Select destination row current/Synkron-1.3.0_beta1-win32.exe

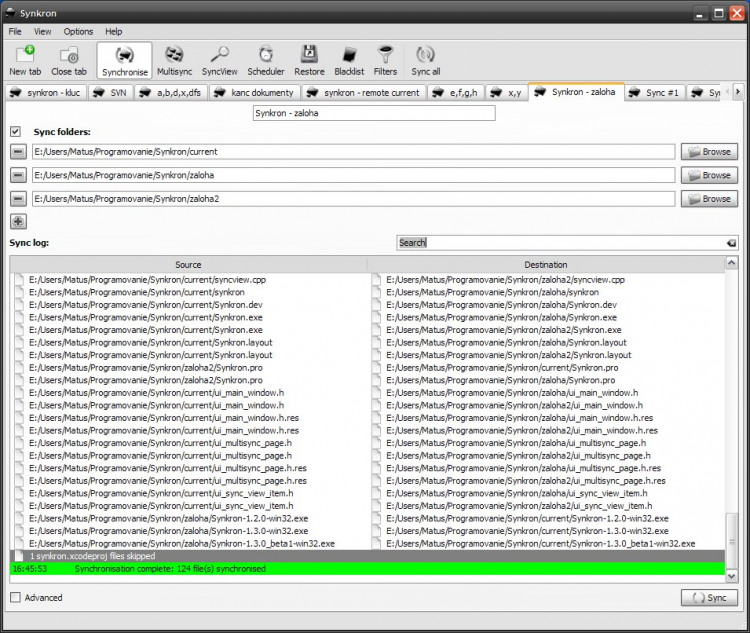pyautogui.click(x=540, y=544)
